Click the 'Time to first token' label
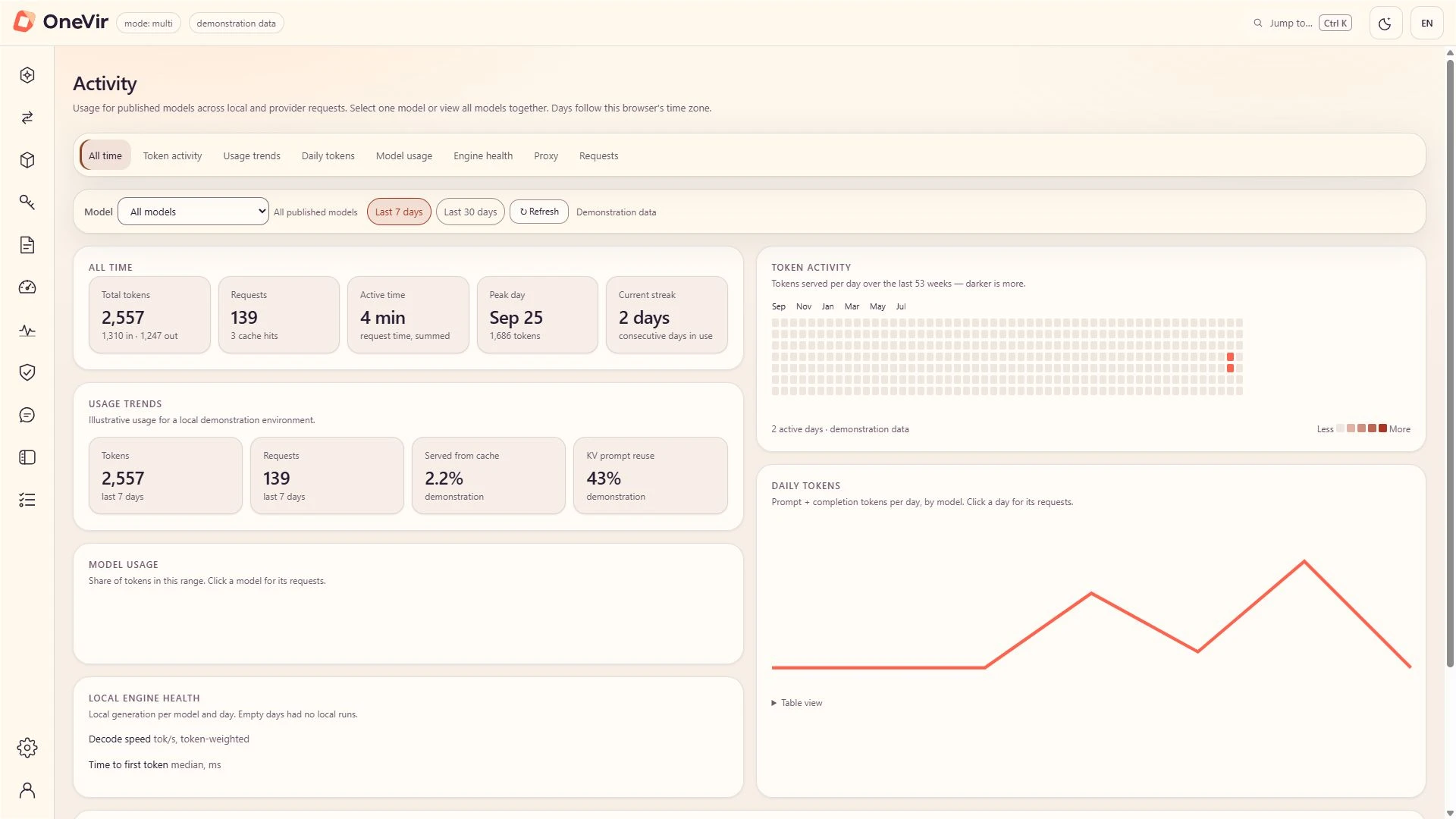 click(128, 764)
